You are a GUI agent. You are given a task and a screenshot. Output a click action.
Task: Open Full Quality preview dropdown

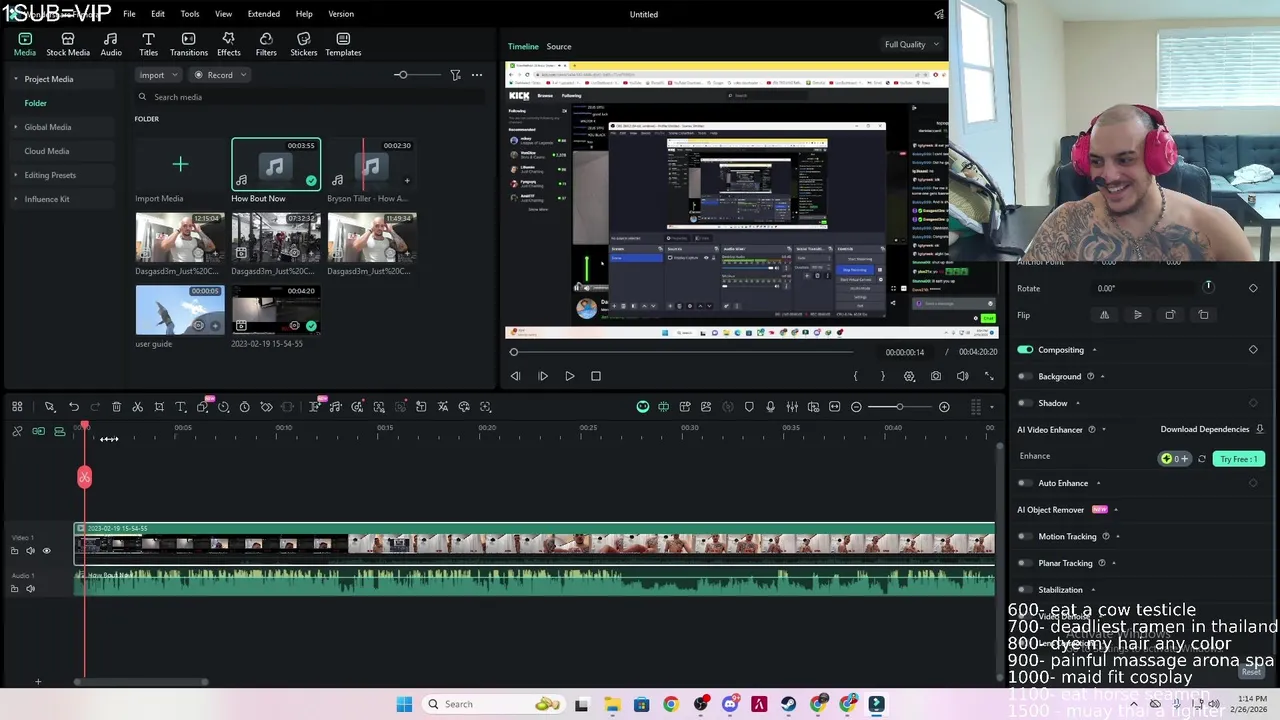point(912,44)
